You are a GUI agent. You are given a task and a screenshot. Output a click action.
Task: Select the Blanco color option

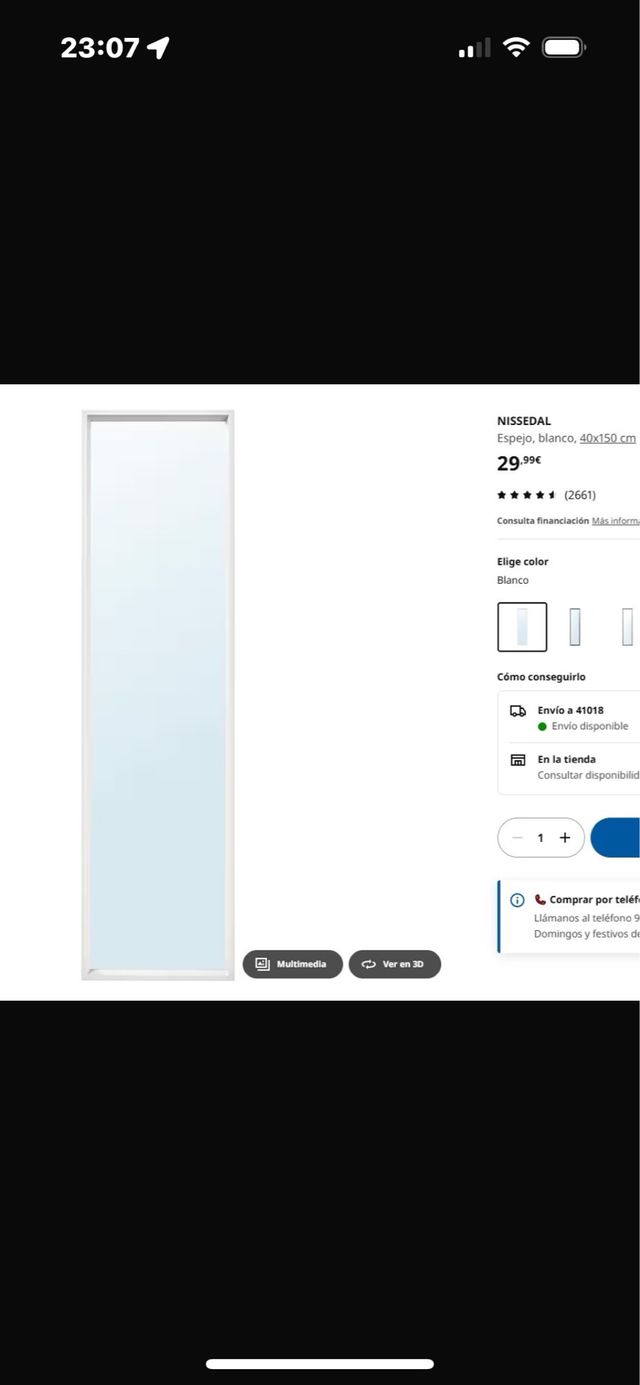[x=522, y=627]
